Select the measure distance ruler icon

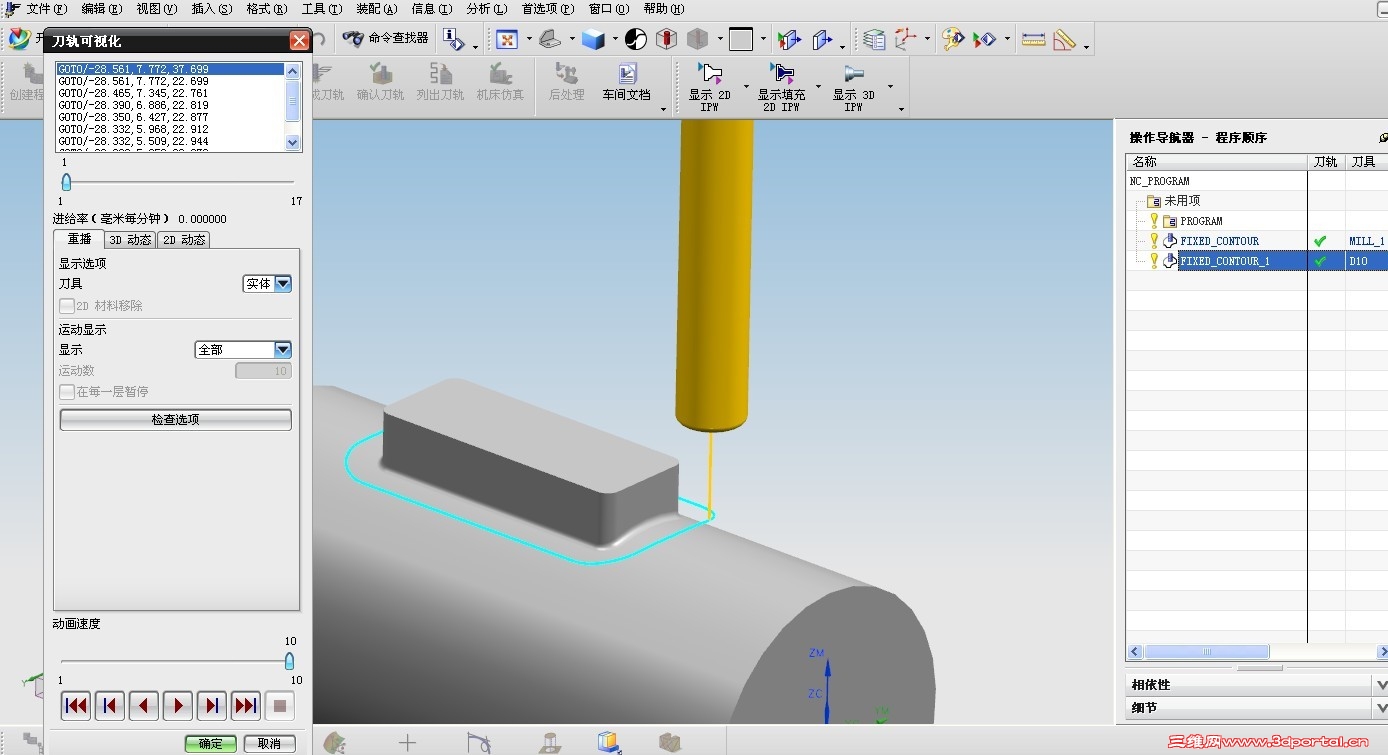(1033, 39)
